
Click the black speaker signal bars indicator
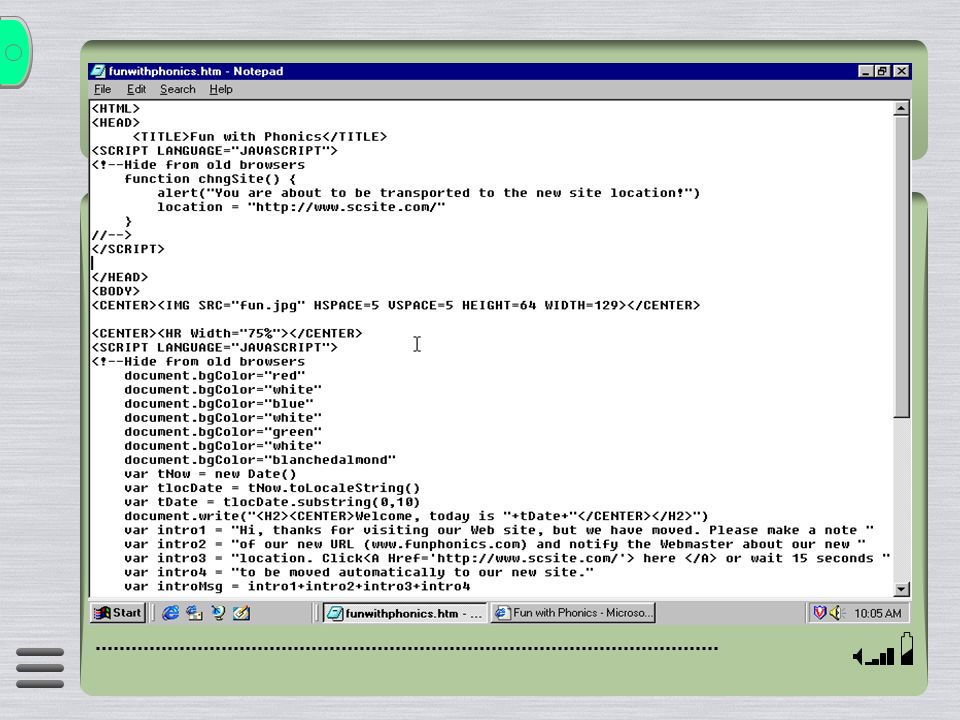click(x=873, y=657)
